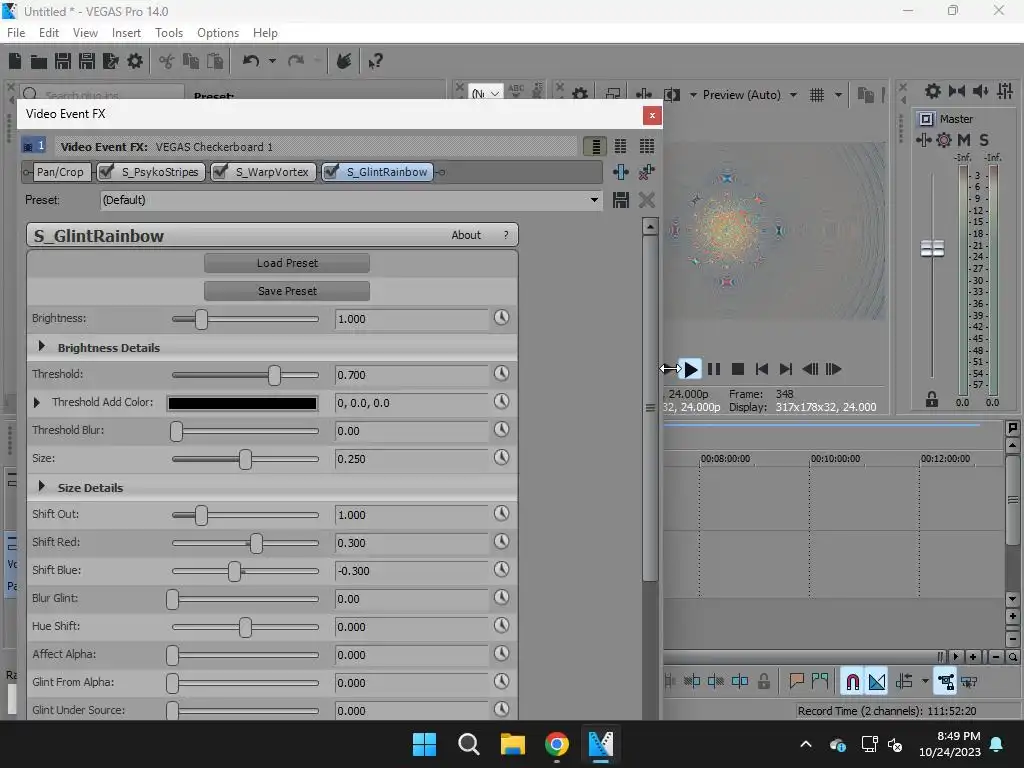Image resolution: width=1024 pixels, height=768 pixels.
Task: Open the File menu
Action: 16,33
